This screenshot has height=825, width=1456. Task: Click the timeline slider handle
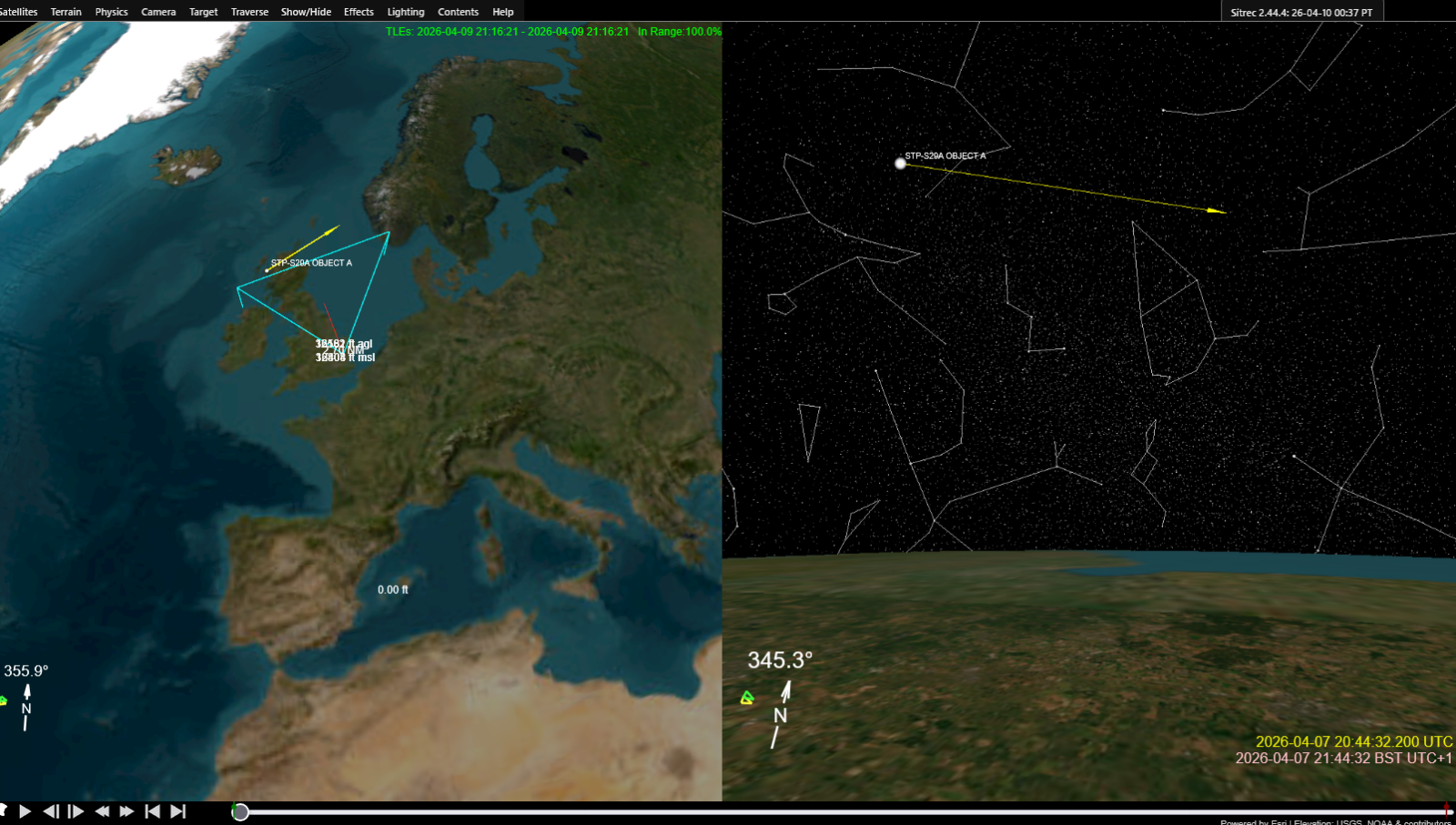[240, 811]
